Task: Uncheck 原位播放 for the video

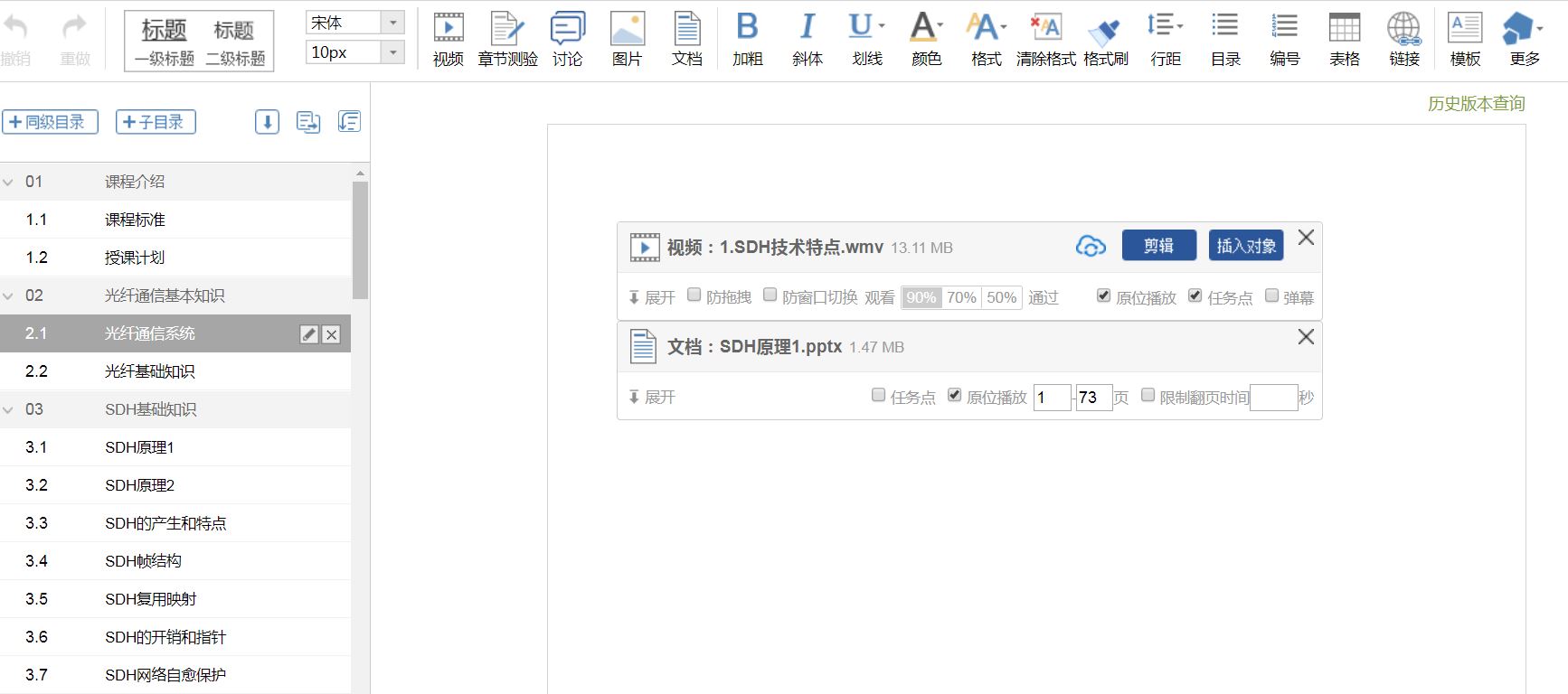Action: (1103, 295)
